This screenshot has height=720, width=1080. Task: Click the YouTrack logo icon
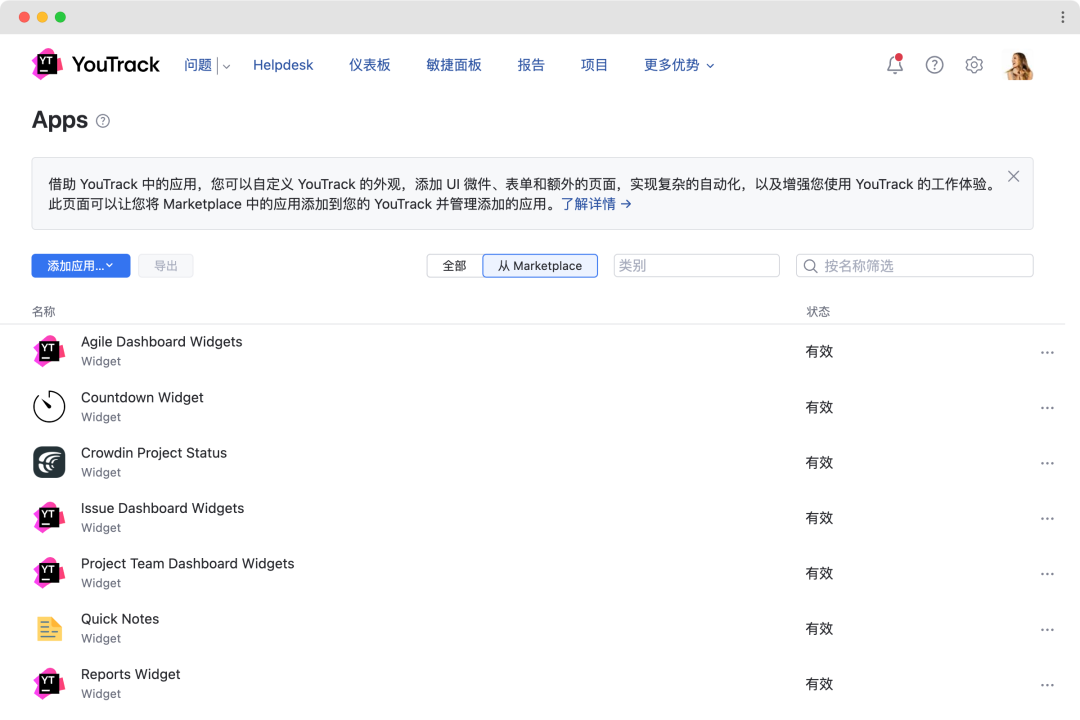(x=47, y=64)
